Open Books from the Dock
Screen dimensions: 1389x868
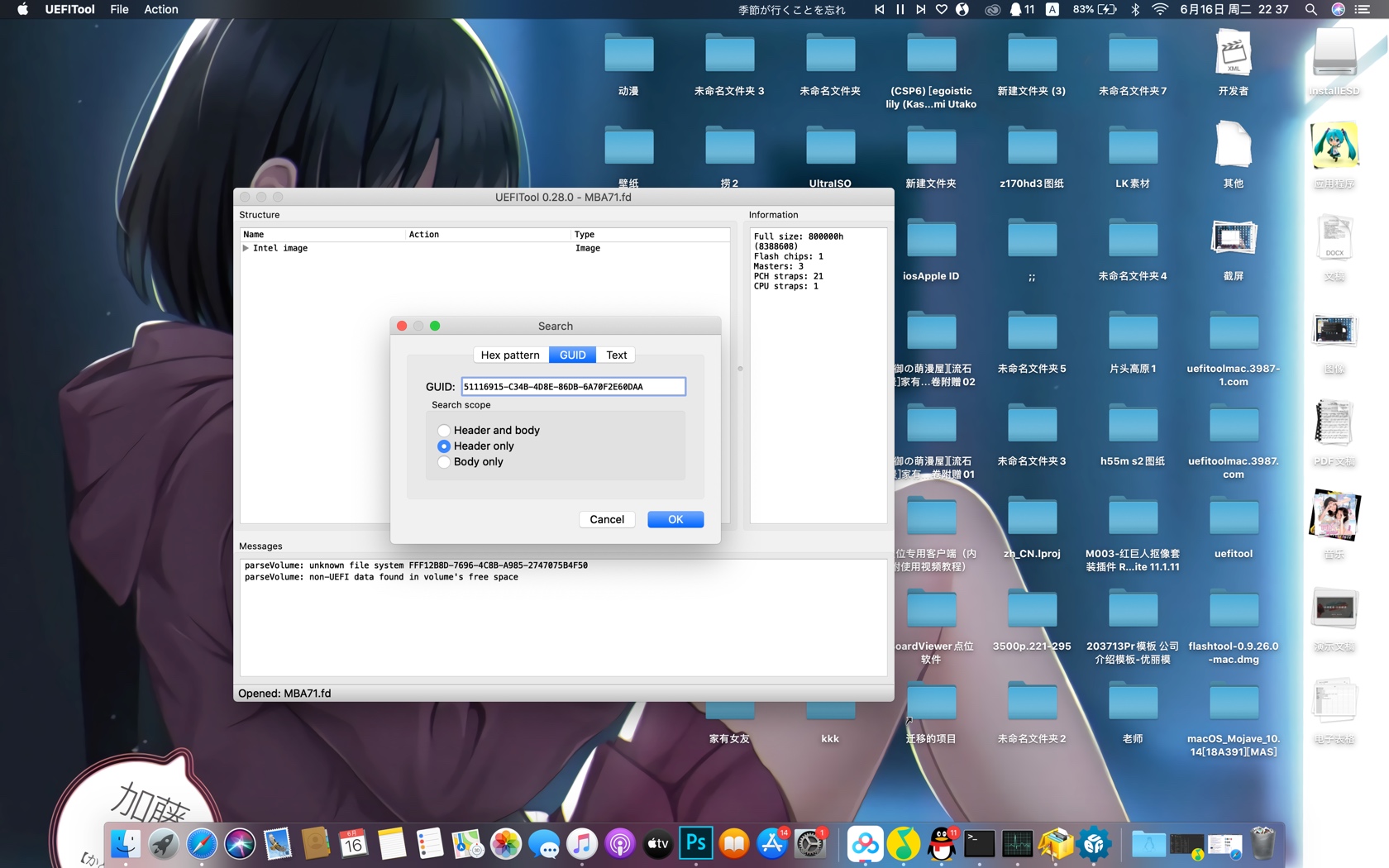point(734,844)
